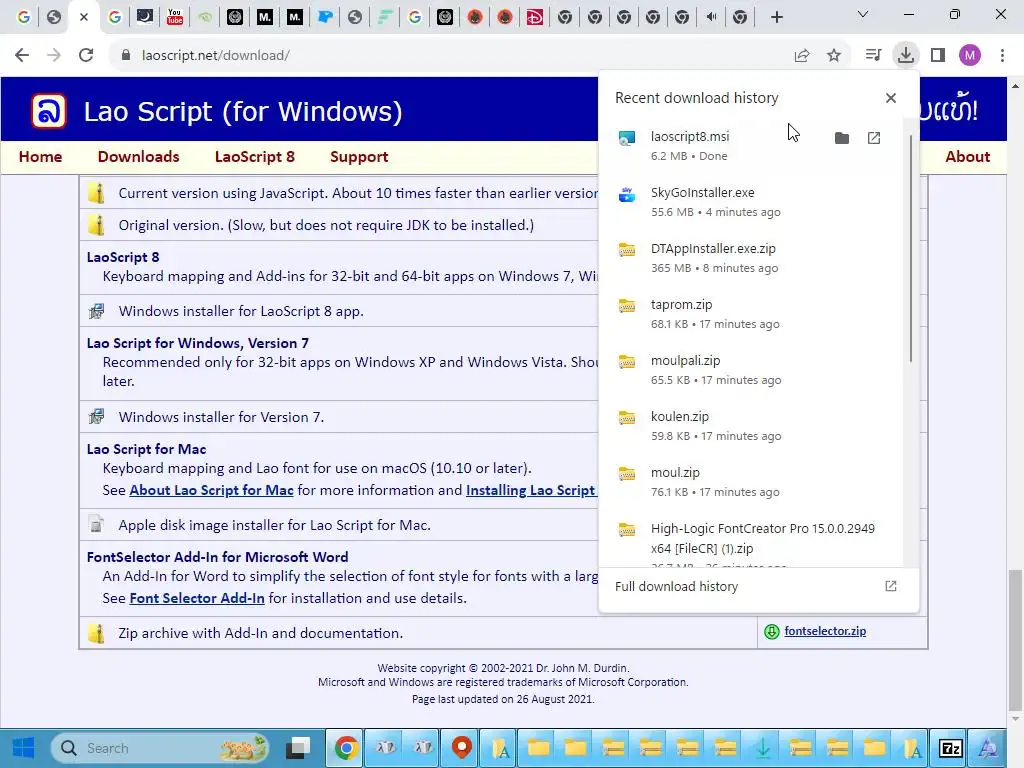Click the green download icon beside fontselector.zip

coord(771,632)
